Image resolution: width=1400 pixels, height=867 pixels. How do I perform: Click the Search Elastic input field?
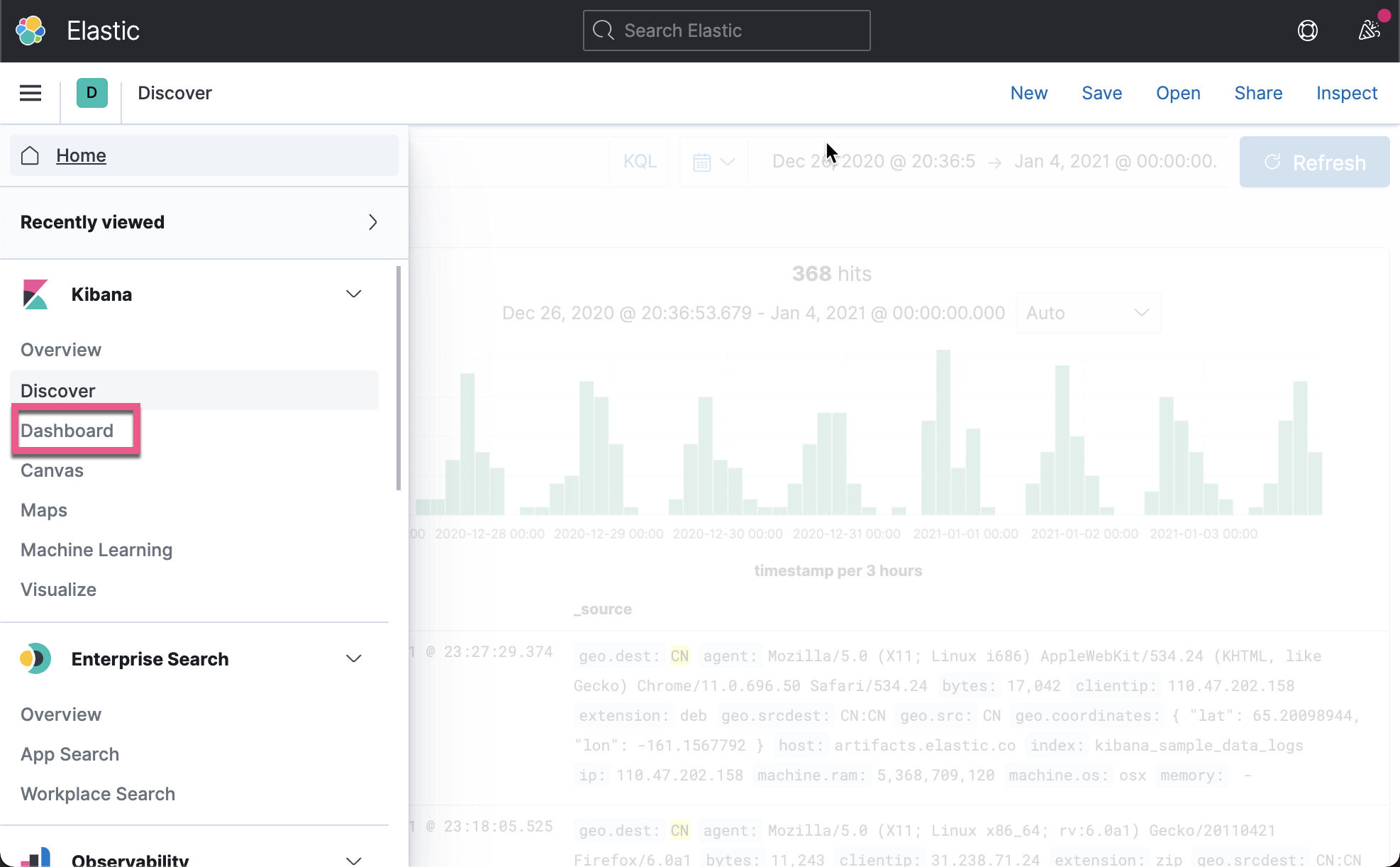726,31
